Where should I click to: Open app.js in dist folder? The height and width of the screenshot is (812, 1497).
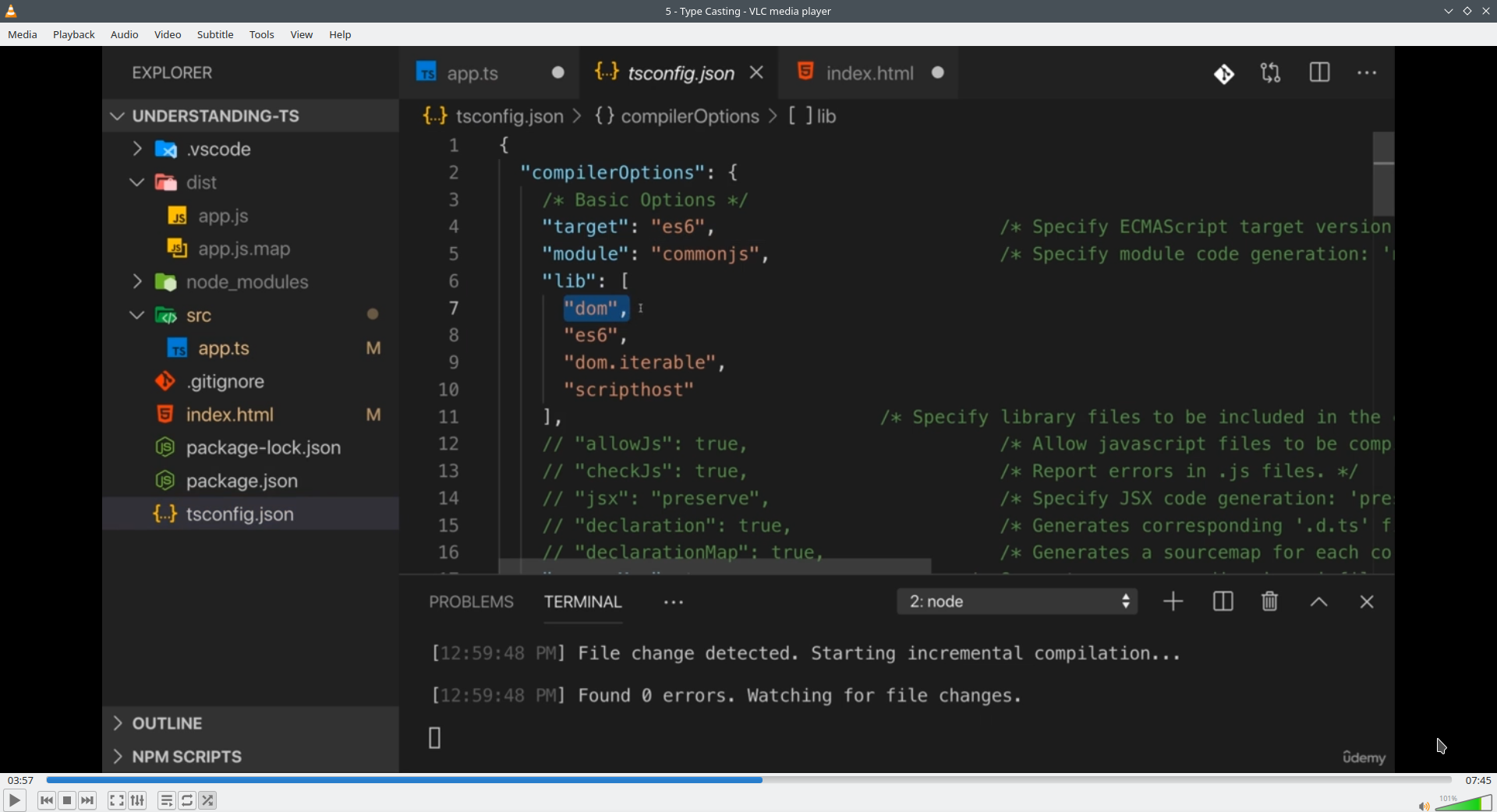pyautogui.click(x=250, y=216)
